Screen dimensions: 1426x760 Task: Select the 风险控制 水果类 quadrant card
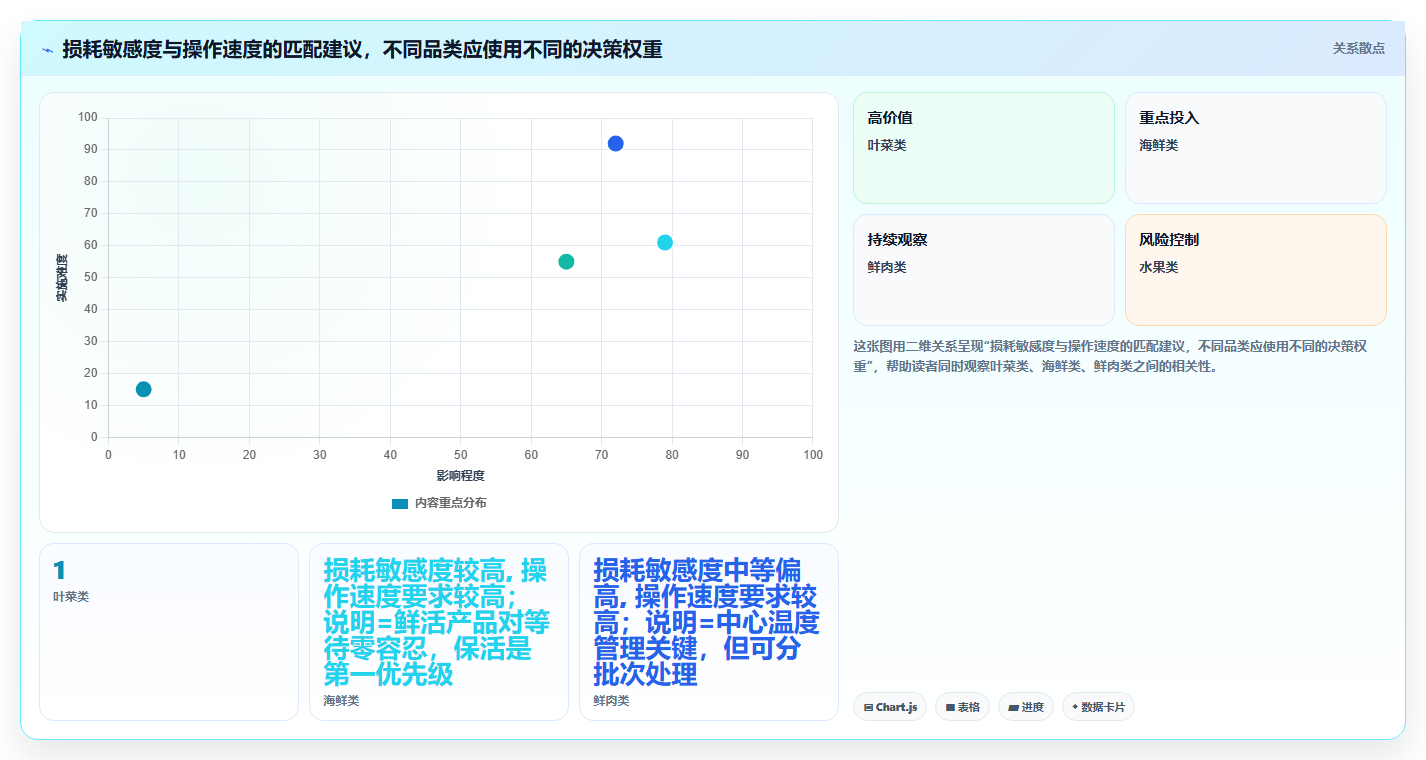1255,270
